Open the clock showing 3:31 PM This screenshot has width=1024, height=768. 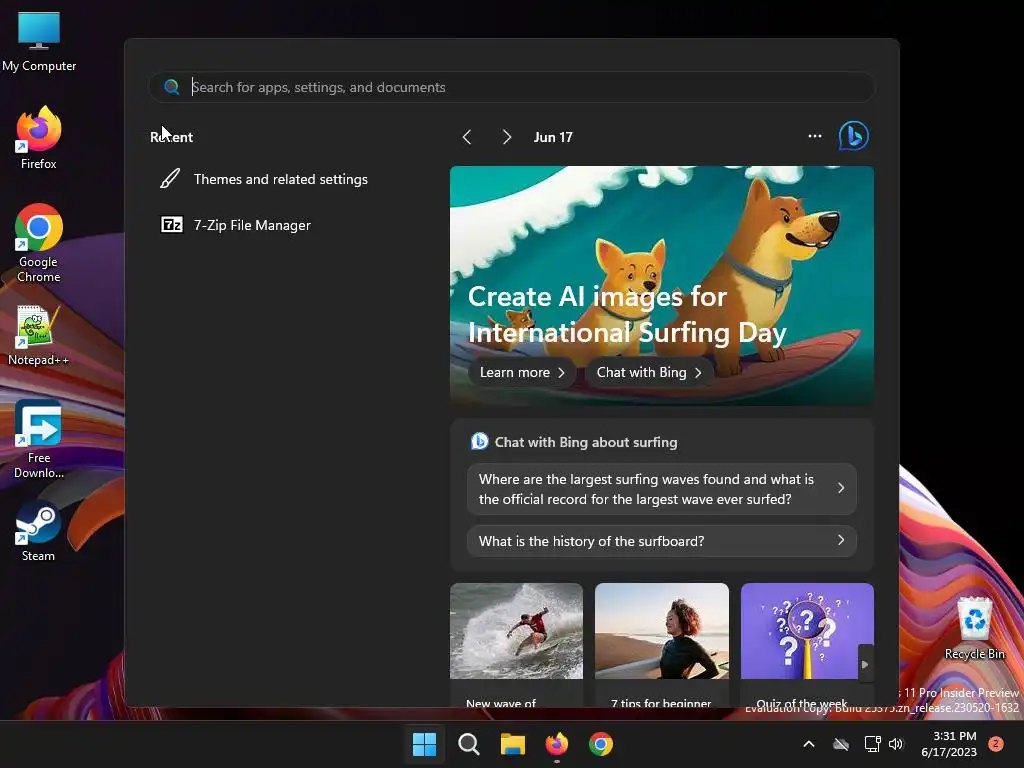point(949,744)
